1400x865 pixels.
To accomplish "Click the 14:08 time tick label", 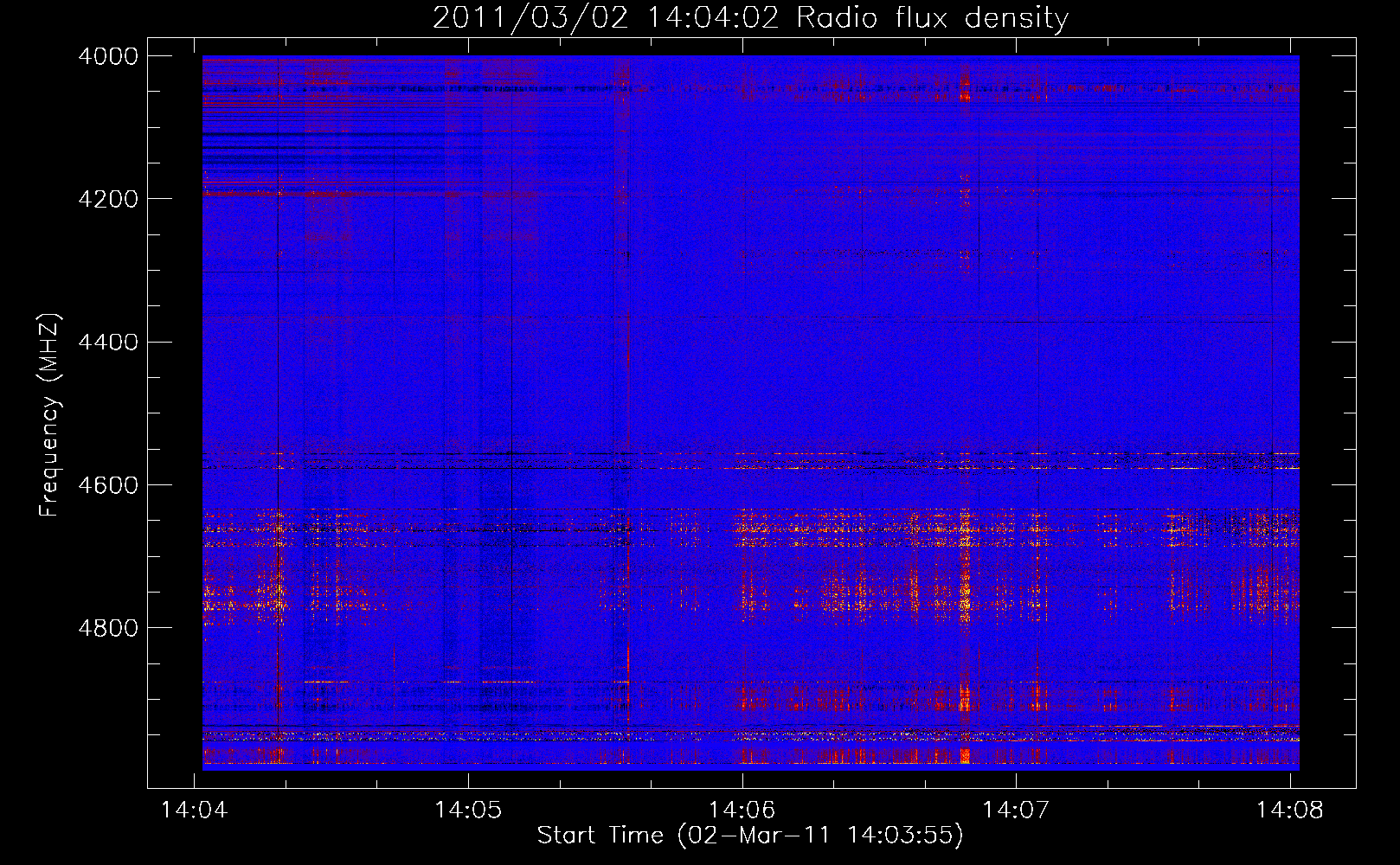I will [x=1289, y=811].
